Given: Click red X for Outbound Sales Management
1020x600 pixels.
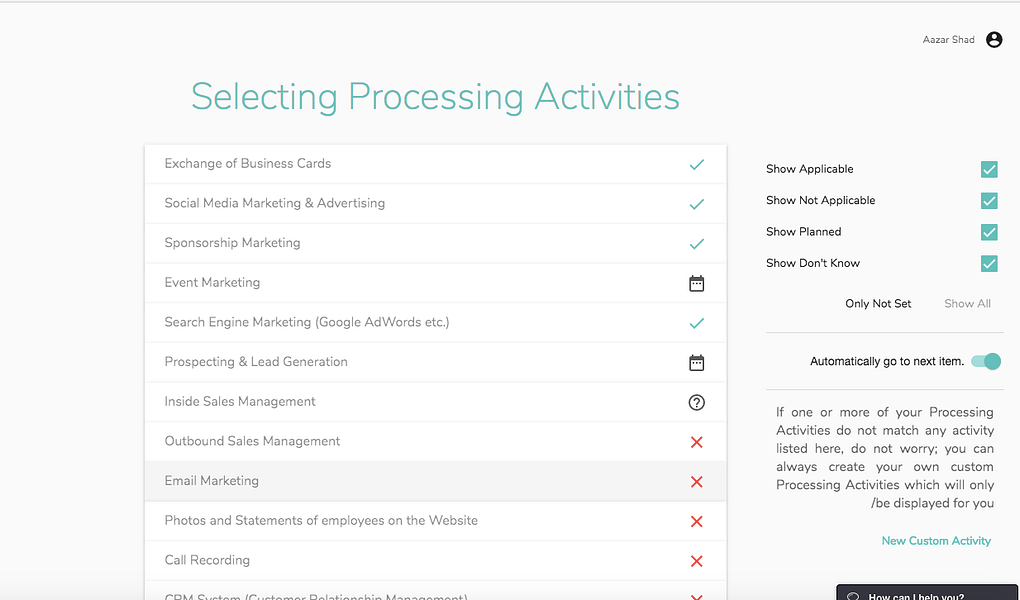Looking at the screenshot, I should pyautogui.click(x=697, y=442).
